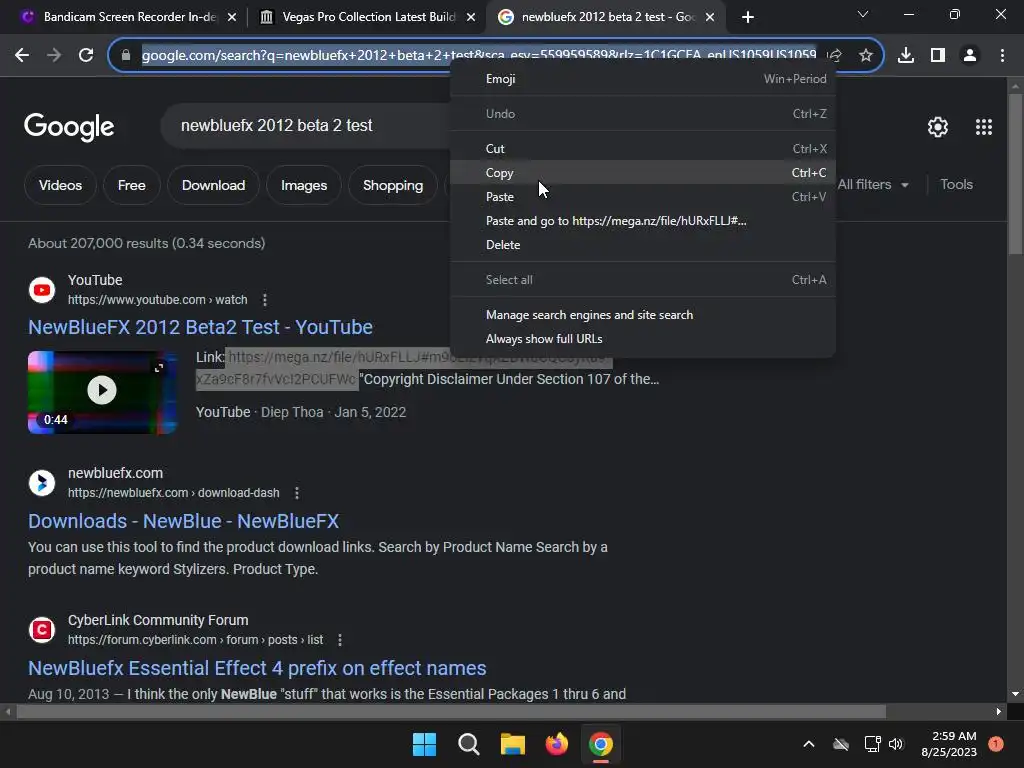1024x768 pixels.
Task: Click YouTube favicon in first result
Action: [42, 290]
